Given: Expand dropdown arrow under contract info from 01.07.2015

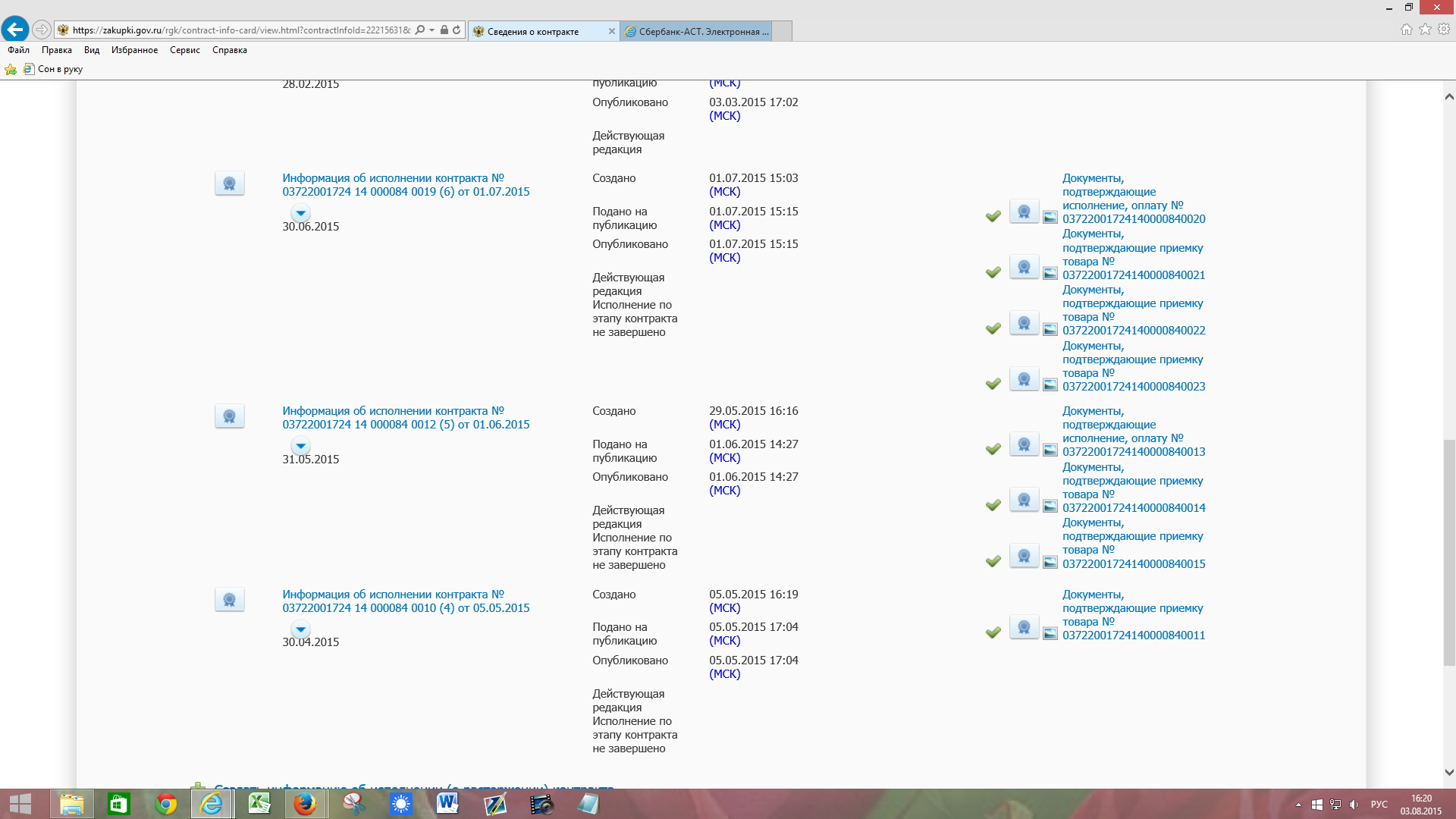Looking at the screenshot, I should (301, 213).
